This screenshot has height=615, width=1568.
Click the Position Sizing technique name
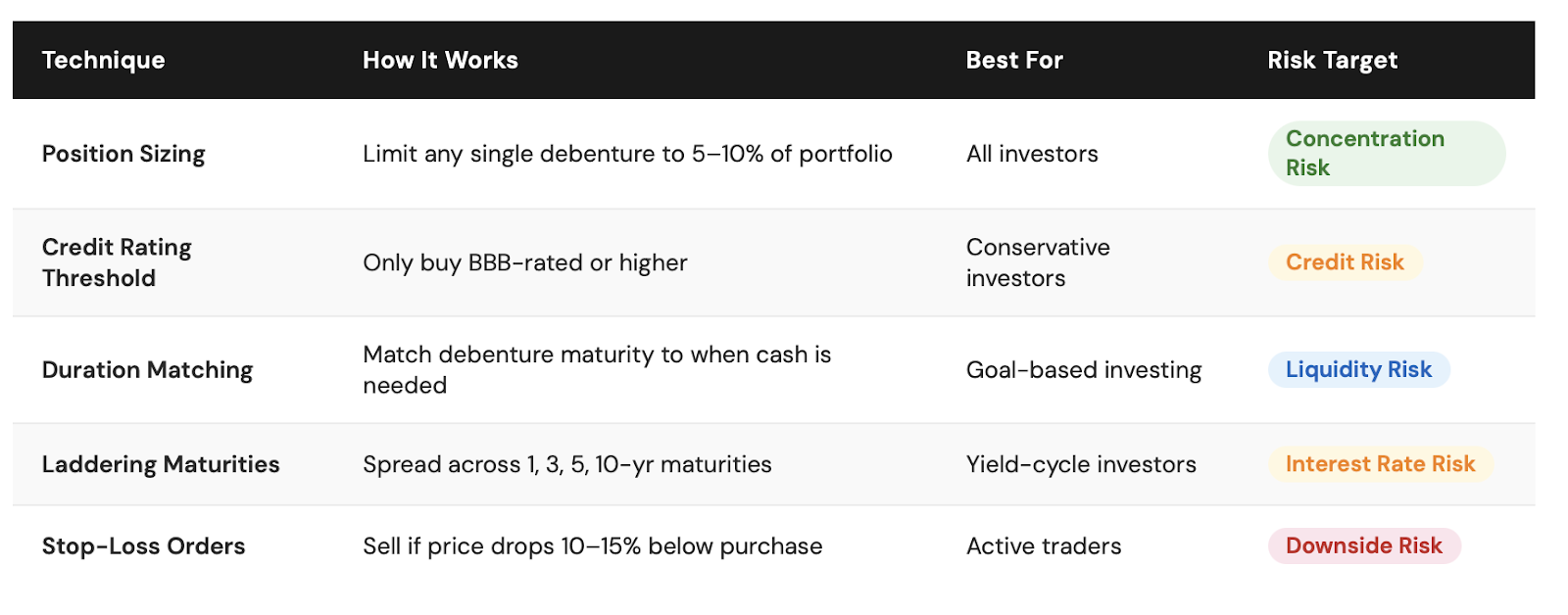pyautogui.click(x=123, y=155)
